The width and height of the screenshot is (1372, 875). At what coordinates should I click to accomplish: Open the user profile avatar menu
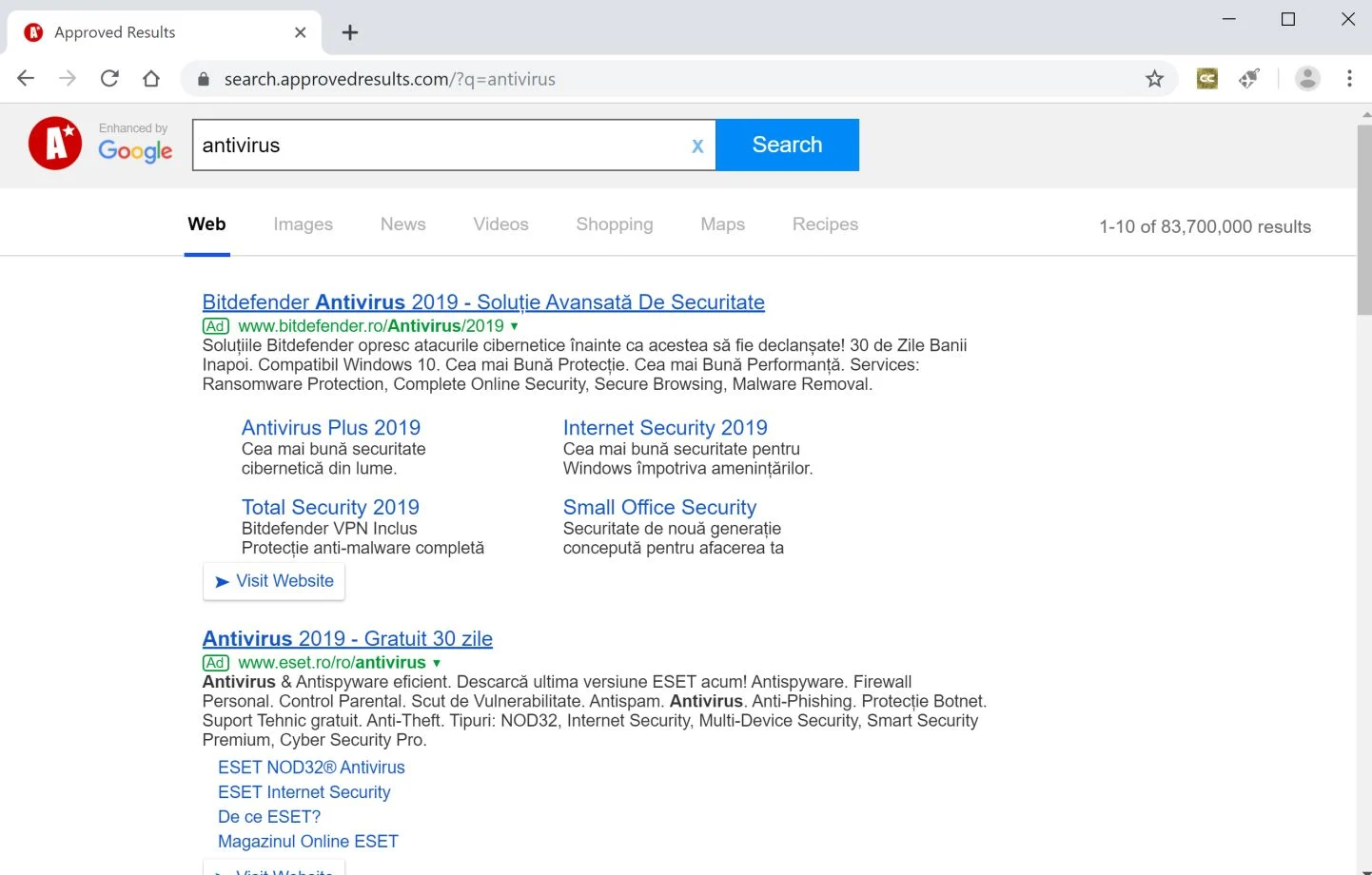1308,79
